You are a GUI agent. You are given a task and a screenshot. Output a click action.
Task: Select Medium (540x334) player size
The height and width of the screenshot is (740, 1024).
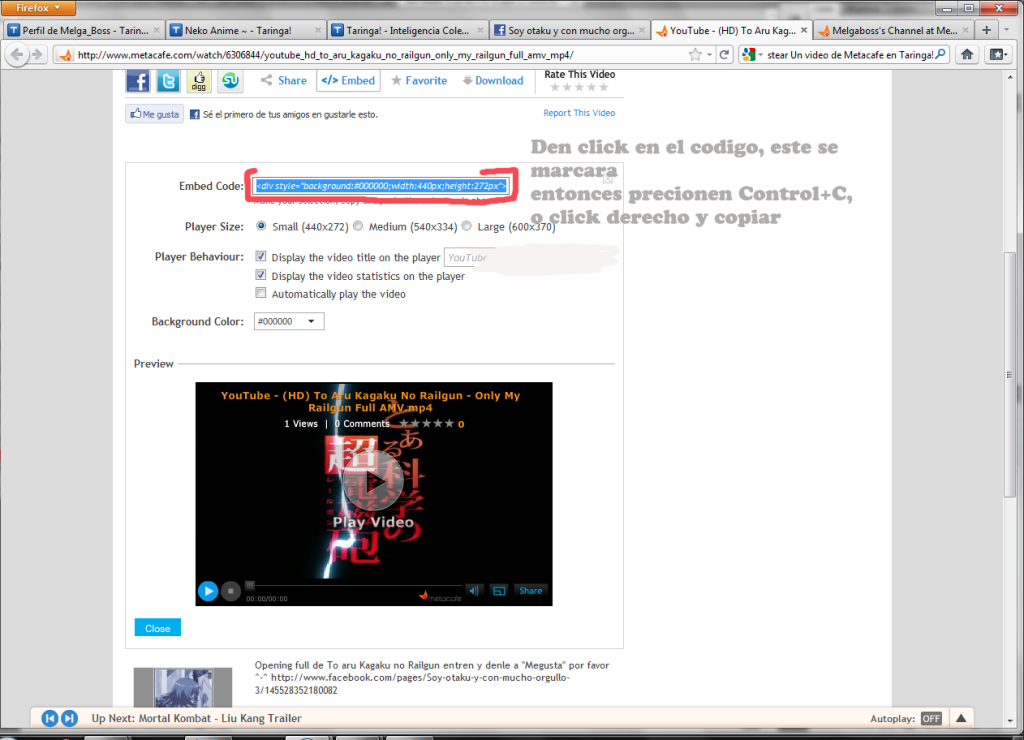point(358,226)
